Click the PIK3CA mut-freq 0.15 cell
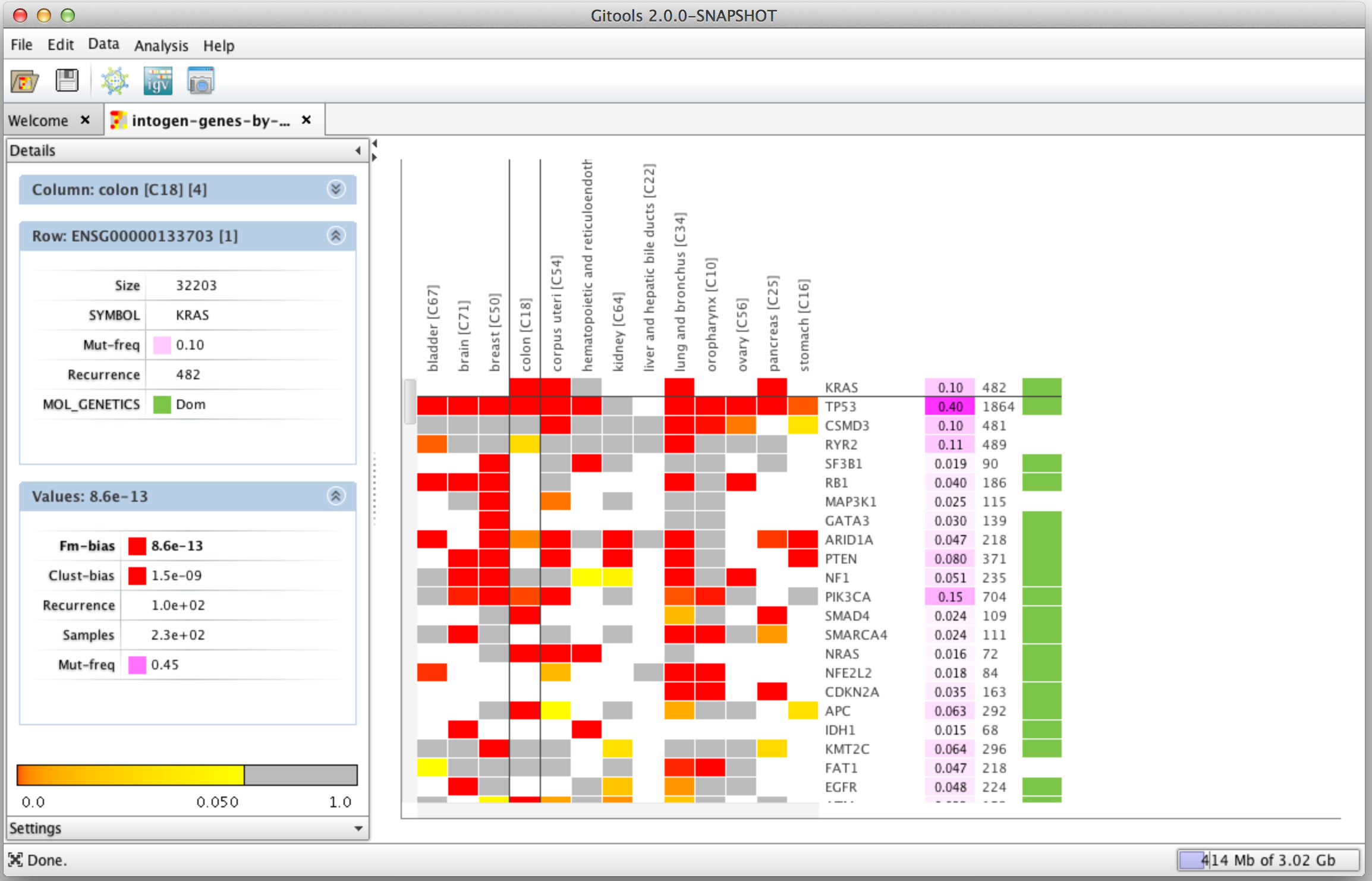 click(949, 597)
